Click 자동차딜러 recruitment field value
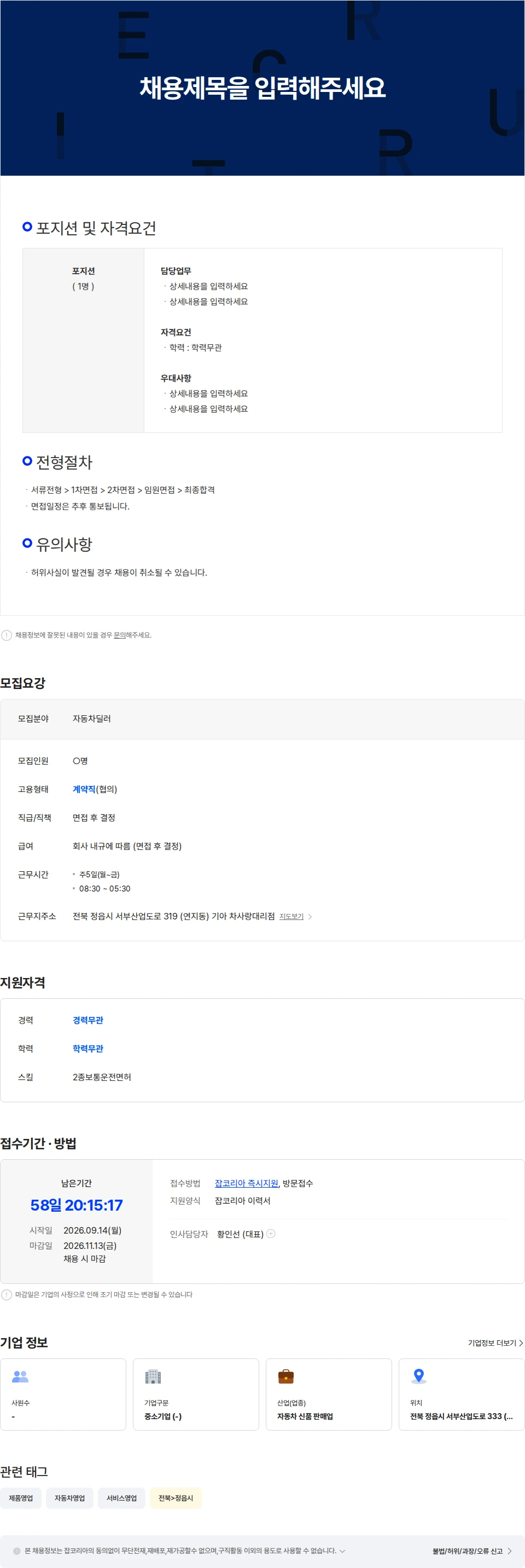This screenshot has height=1568, width=525. pyautogui.click(x=92, y=718)
